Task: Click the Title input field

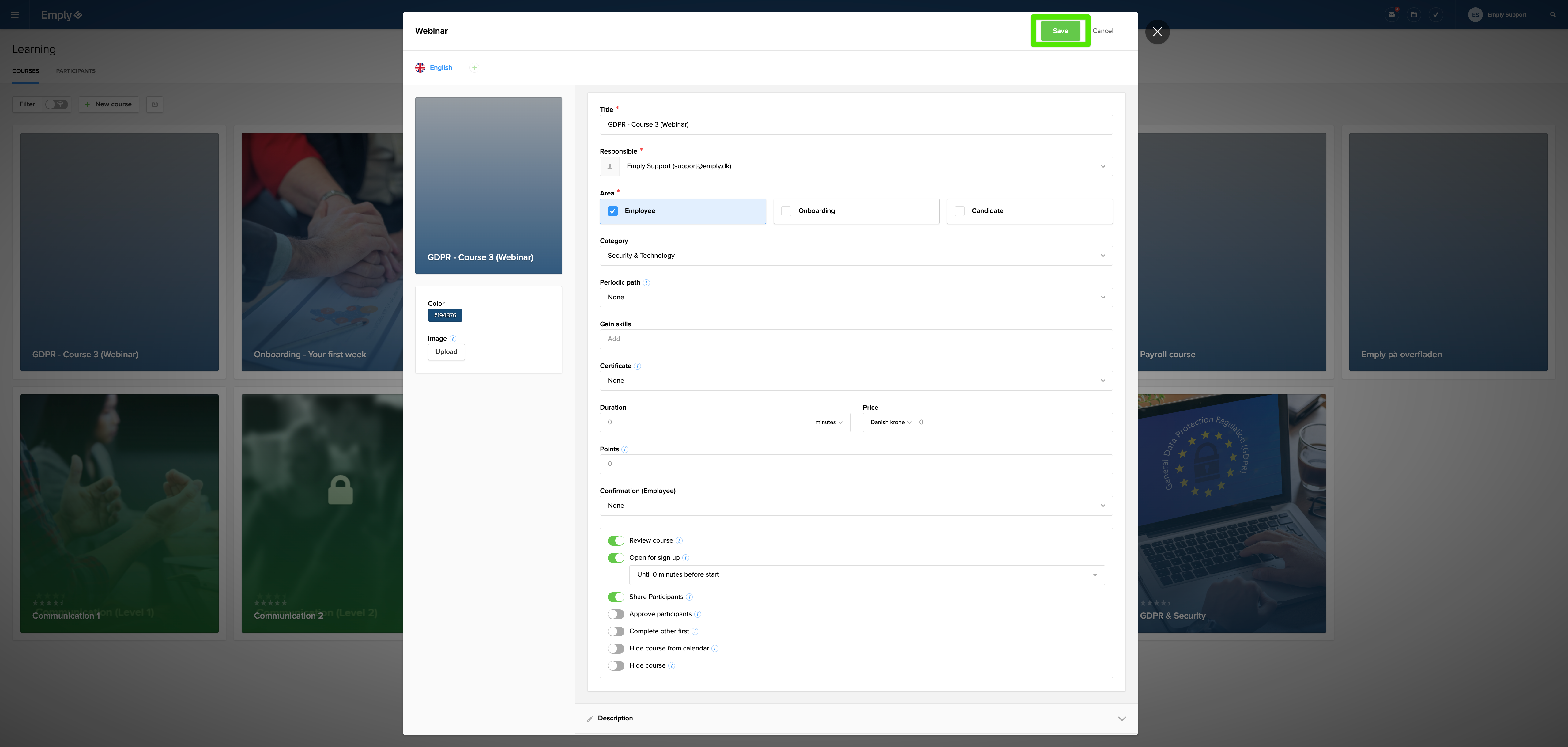Action: 855,125
